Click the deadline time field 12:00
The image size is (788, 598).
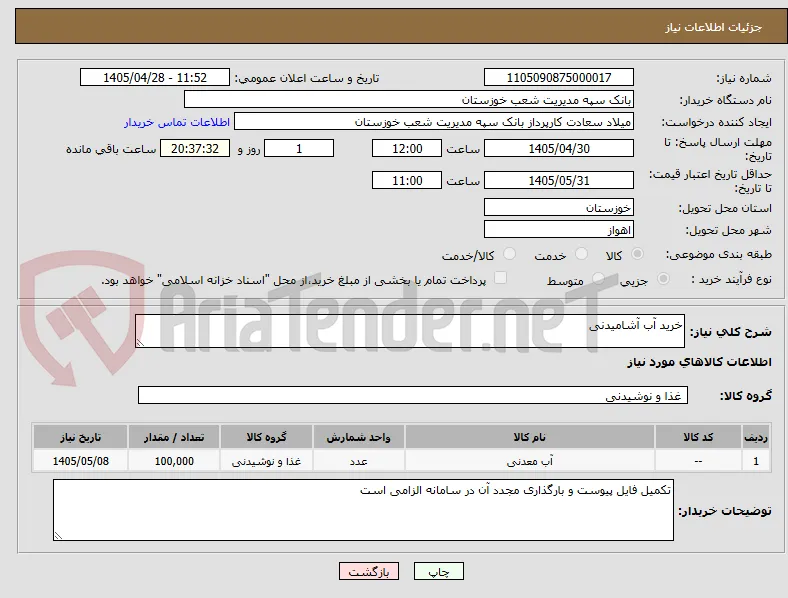click(x=407, y=148)
